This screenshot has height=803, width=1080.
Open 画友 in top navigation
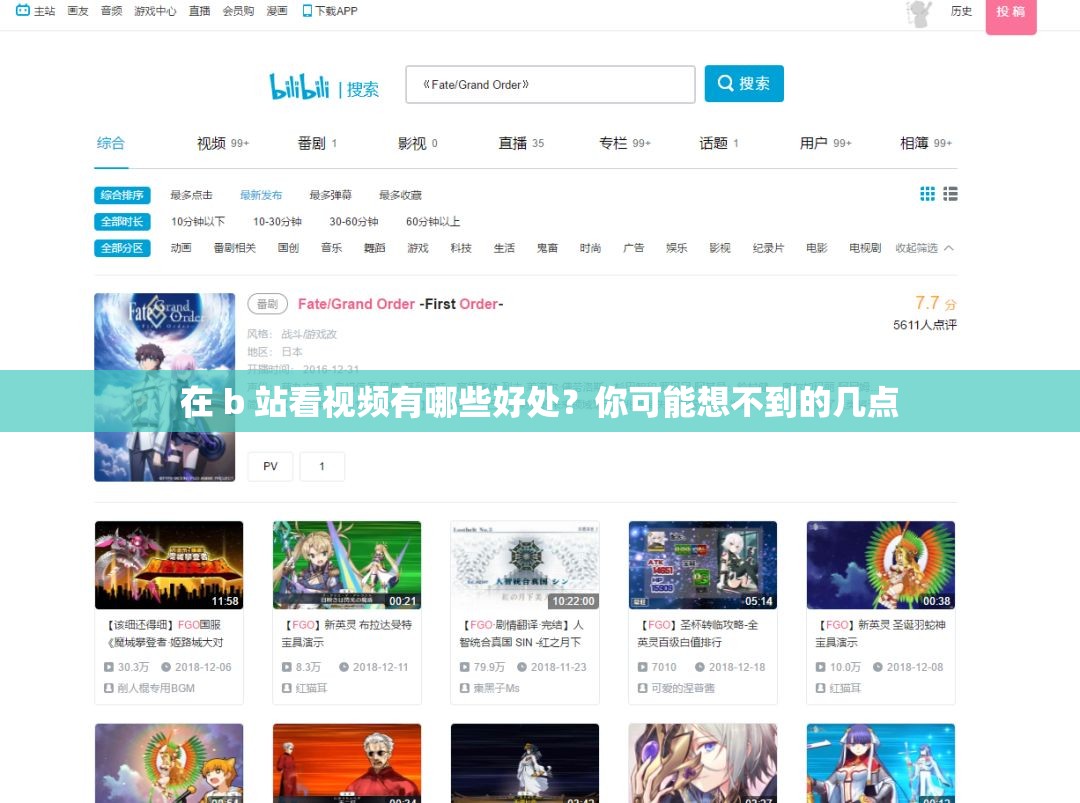78,11
